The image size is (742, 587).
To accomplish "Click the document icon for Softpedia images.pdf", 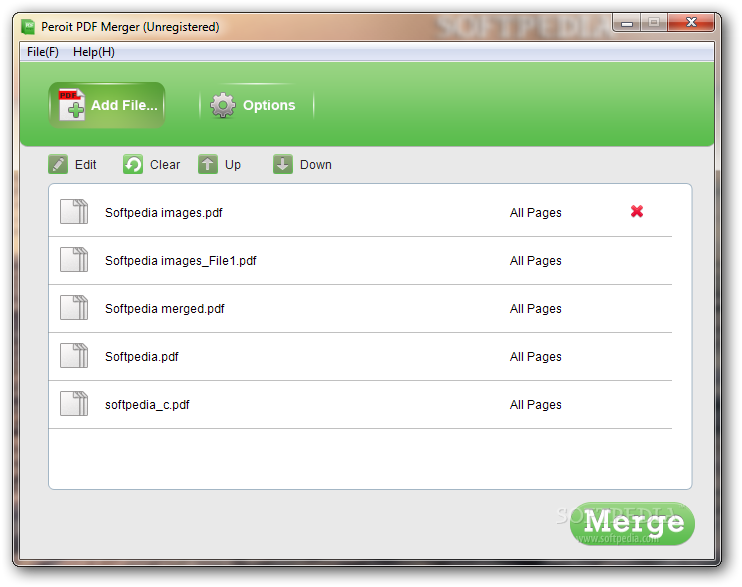I will point(74,211).
